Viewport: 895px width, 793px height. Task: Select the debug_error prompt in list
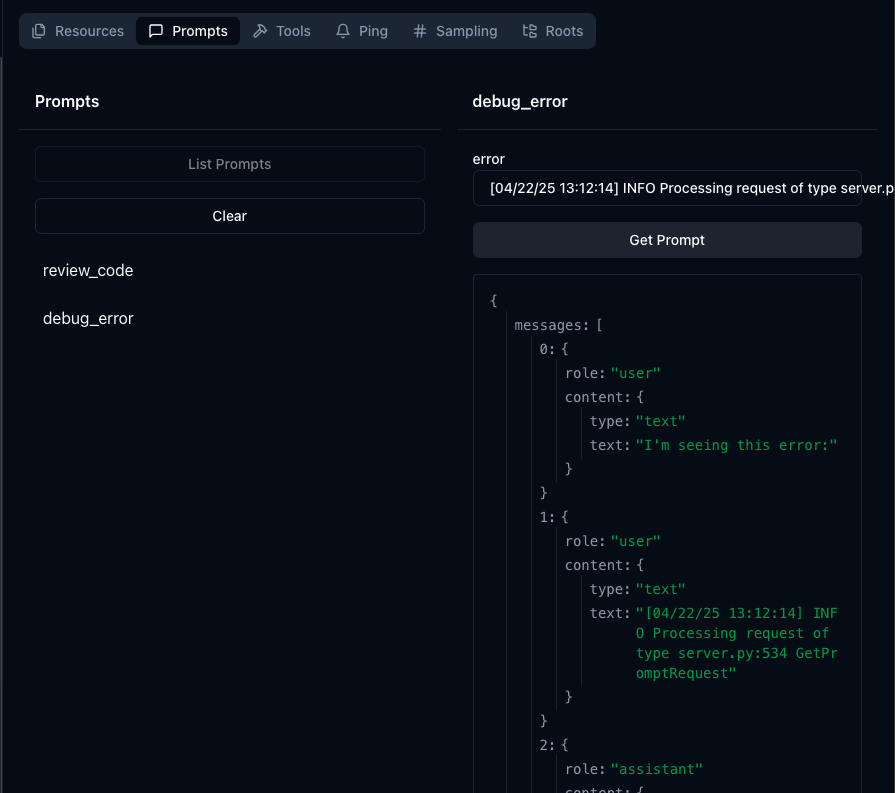[88, 319]
